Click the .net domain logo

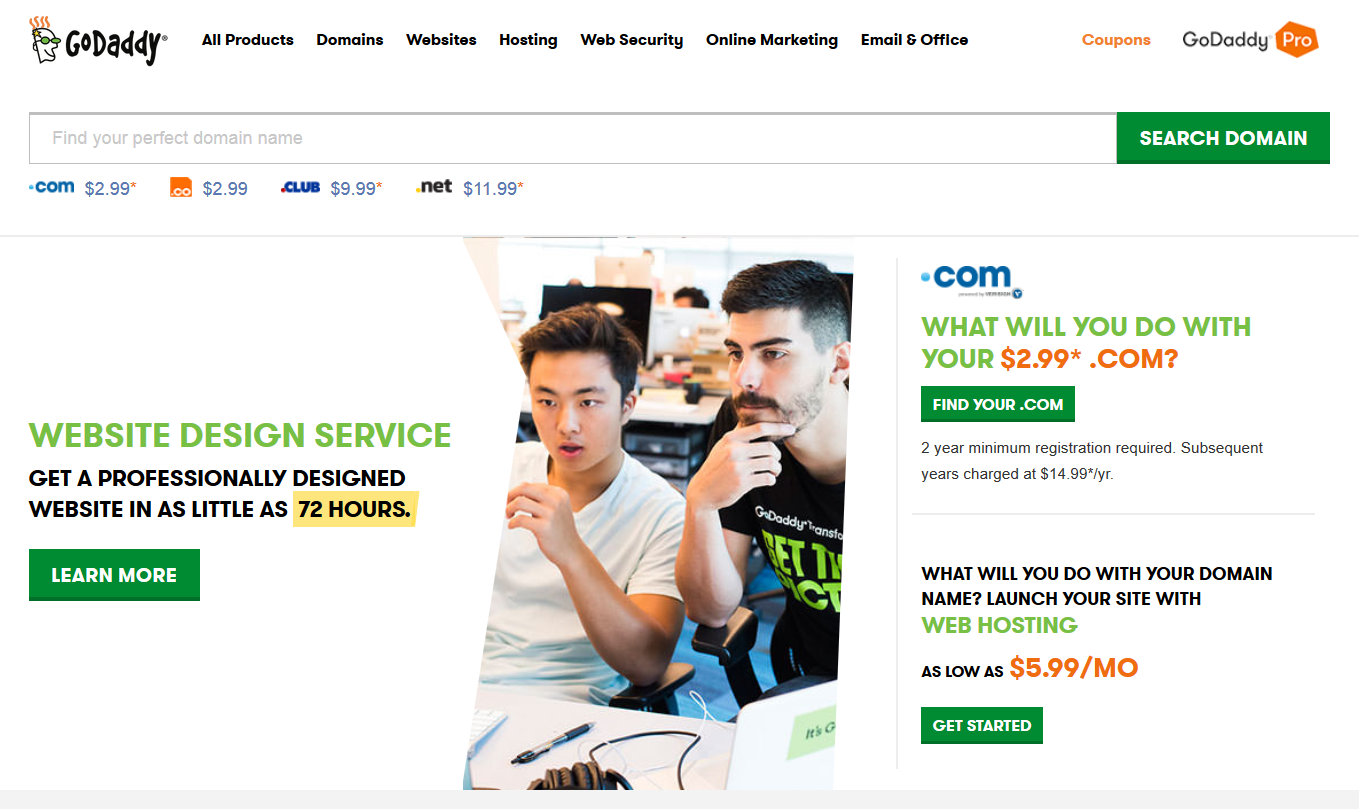pyautogui.click(x=434, y=186)
